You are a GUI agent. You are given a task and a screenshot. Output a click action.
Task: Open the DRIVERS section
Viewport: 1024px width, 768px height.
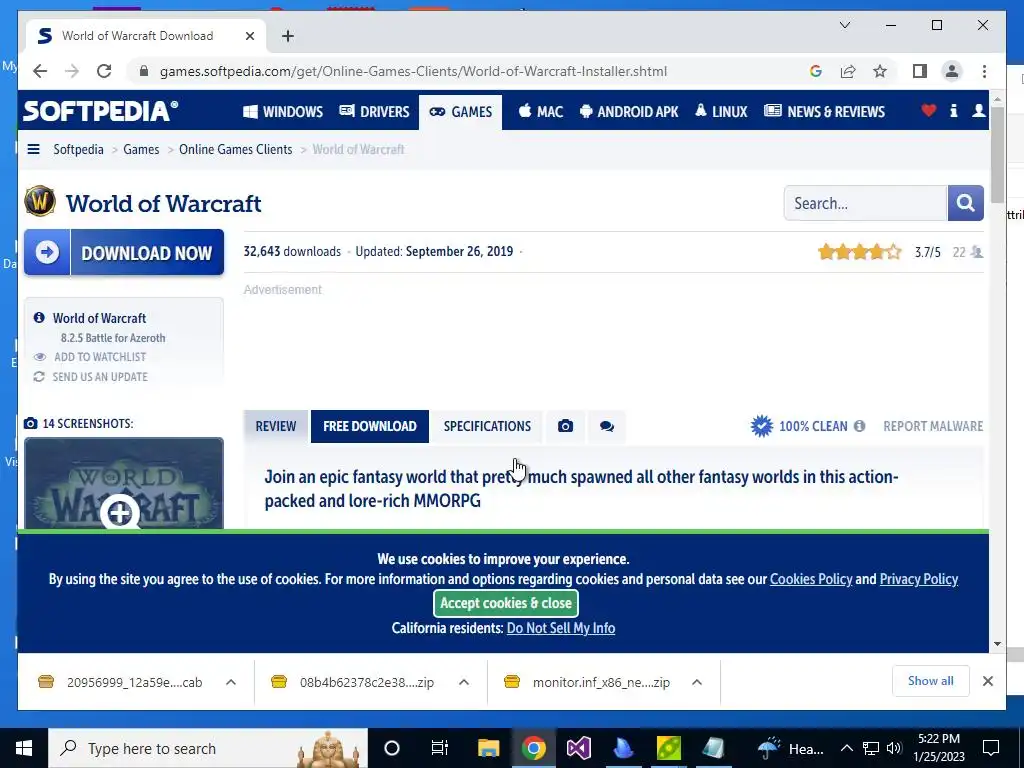374,112
